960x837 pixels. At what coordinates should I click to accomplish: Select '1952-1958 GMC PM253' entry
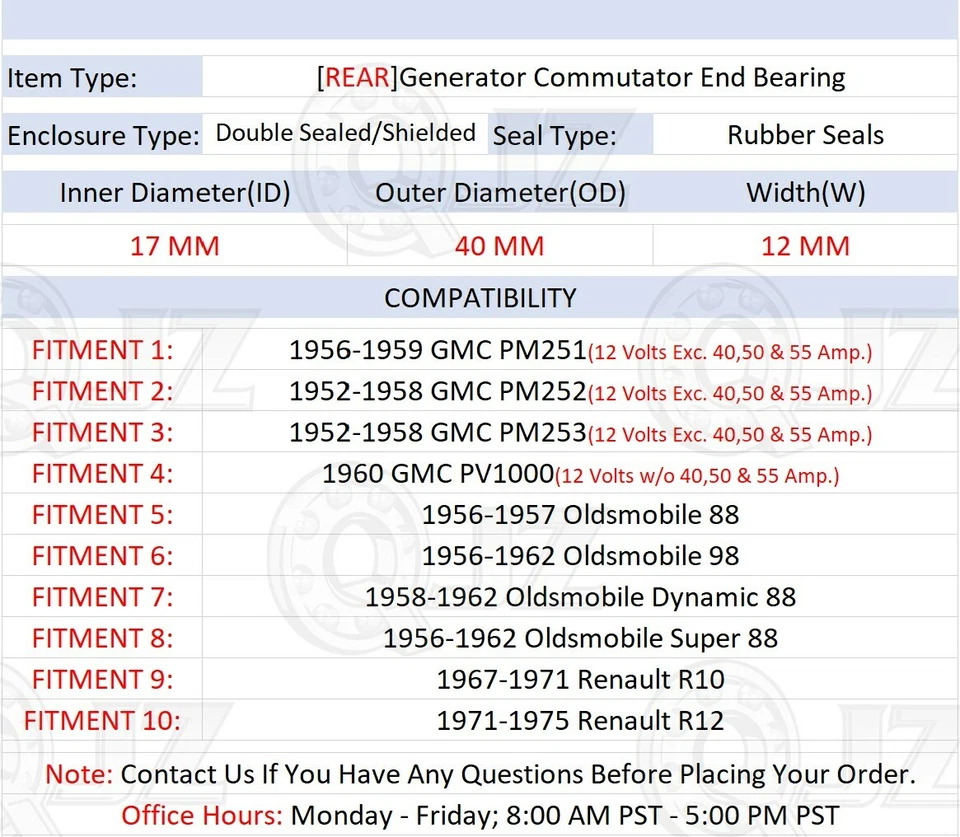click(438, 433)
